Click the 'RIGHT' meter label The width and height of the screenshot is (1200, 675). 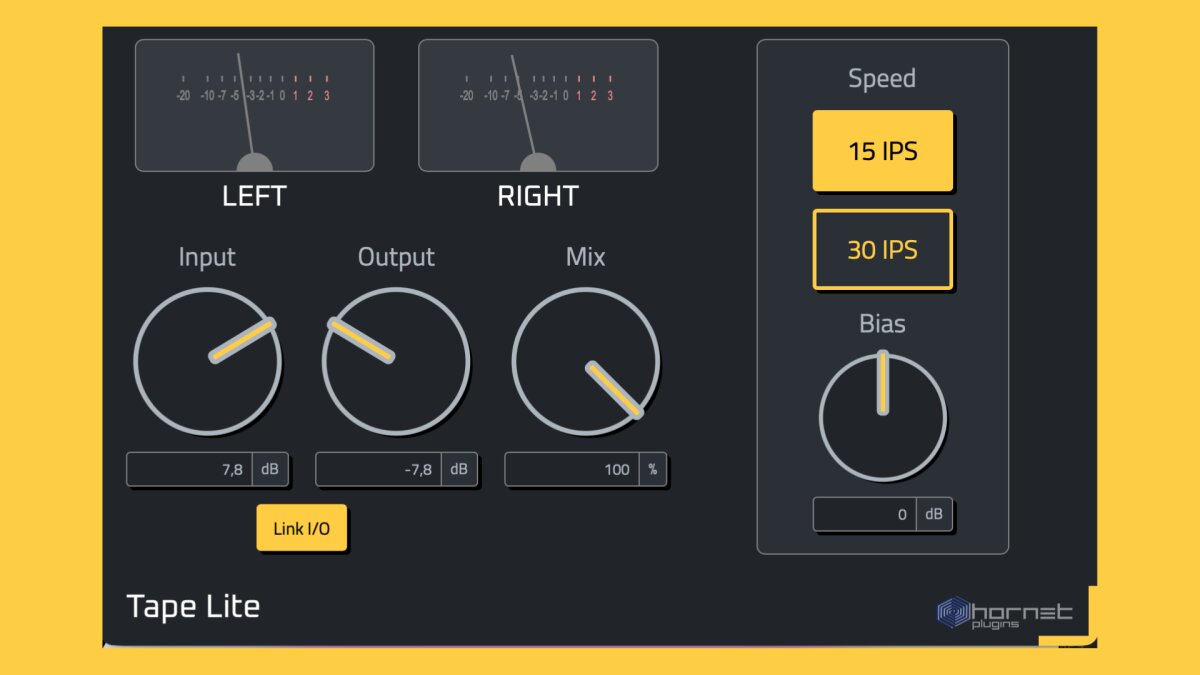pos(538,196)
